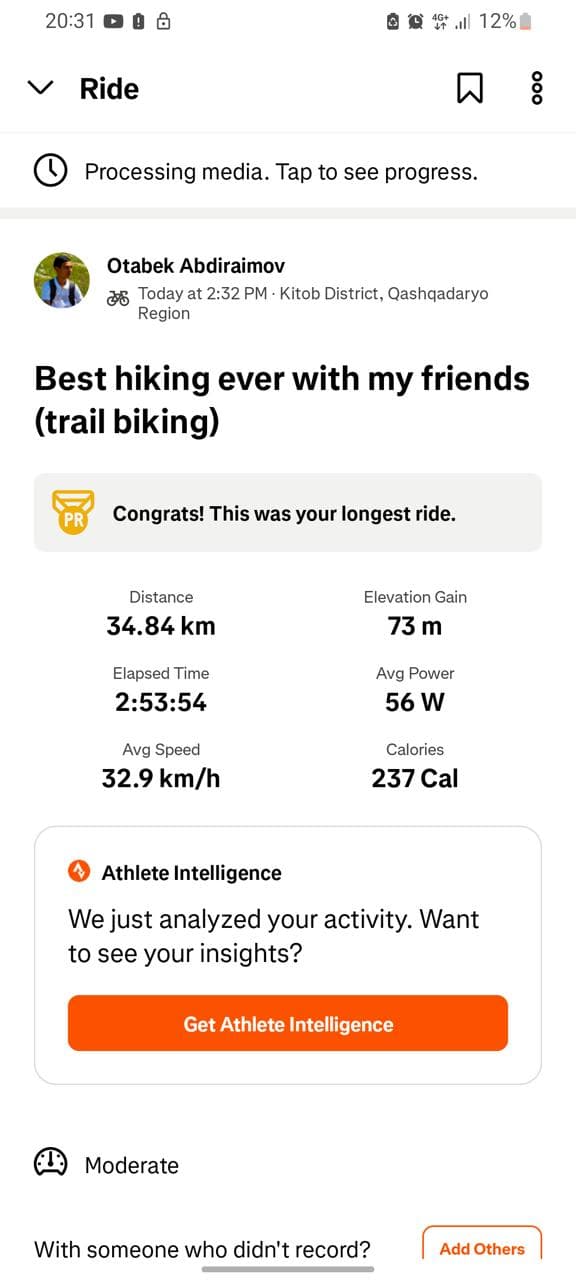The image size is (576, 1280).
Task: Tap the alarm icon in the status bar
Action: (x=416, y=21)
